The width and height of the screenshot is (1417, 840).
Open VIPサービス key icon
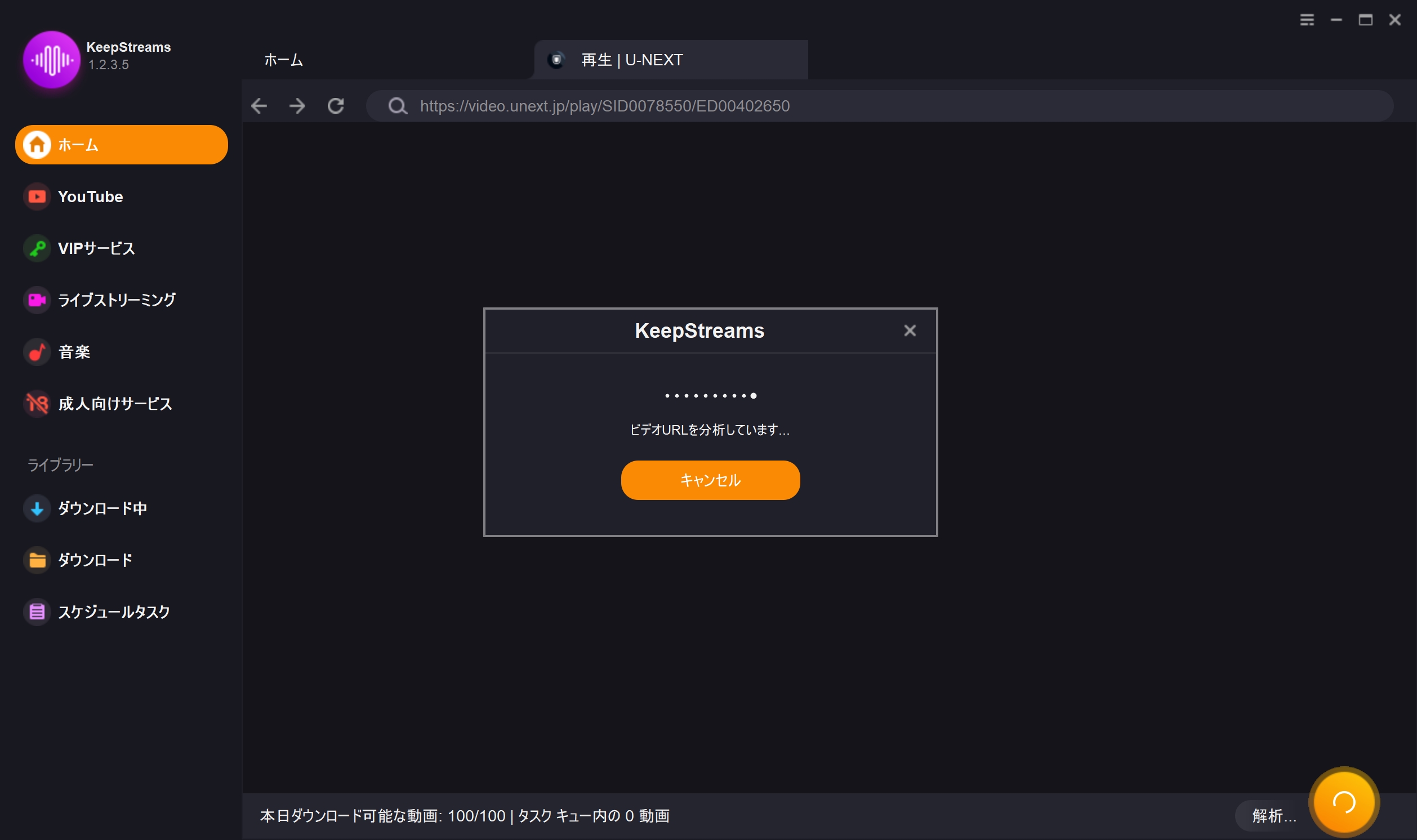pyautogui.click(x=37, y=248)
